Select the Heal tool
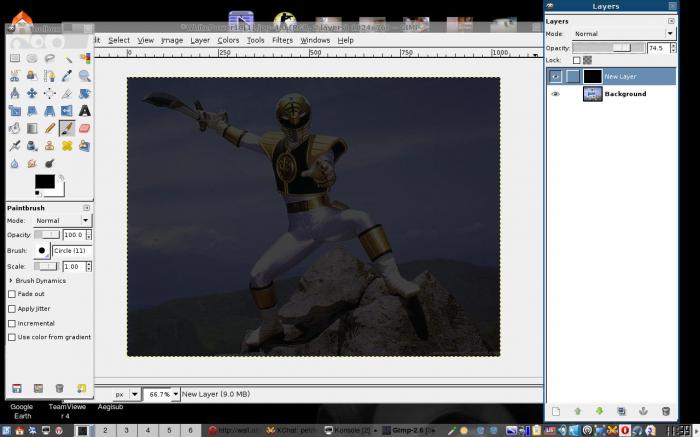The width and height of the screenshot is (700, 437). point(67,146)
